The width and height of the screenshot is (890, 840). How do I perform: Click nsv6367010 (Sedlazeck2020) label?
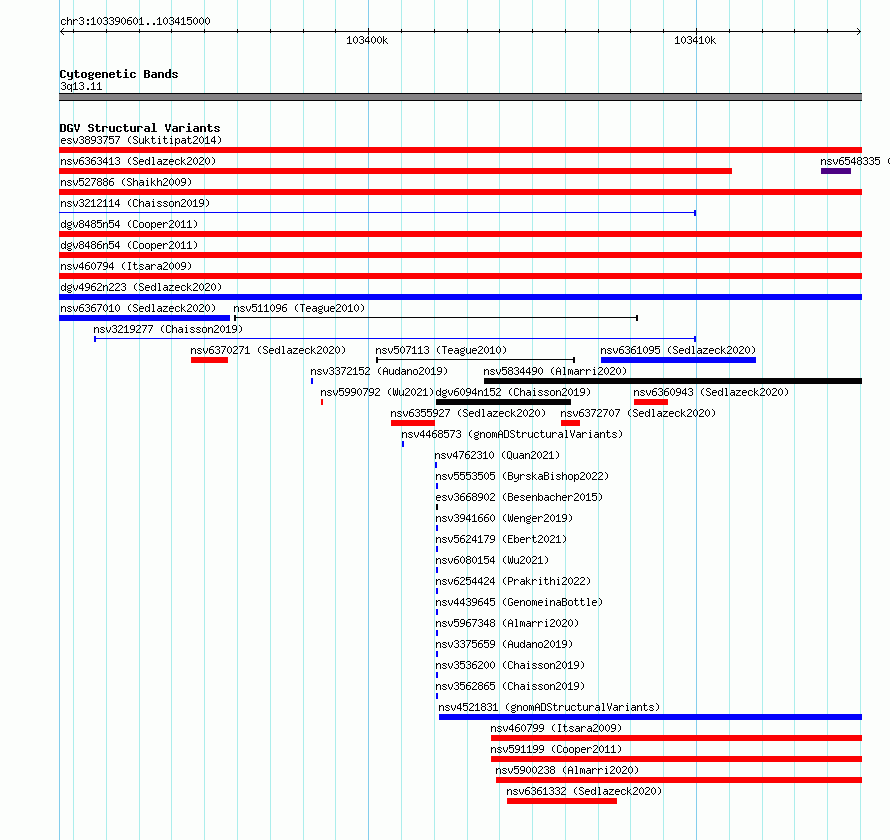click(138, 308)
